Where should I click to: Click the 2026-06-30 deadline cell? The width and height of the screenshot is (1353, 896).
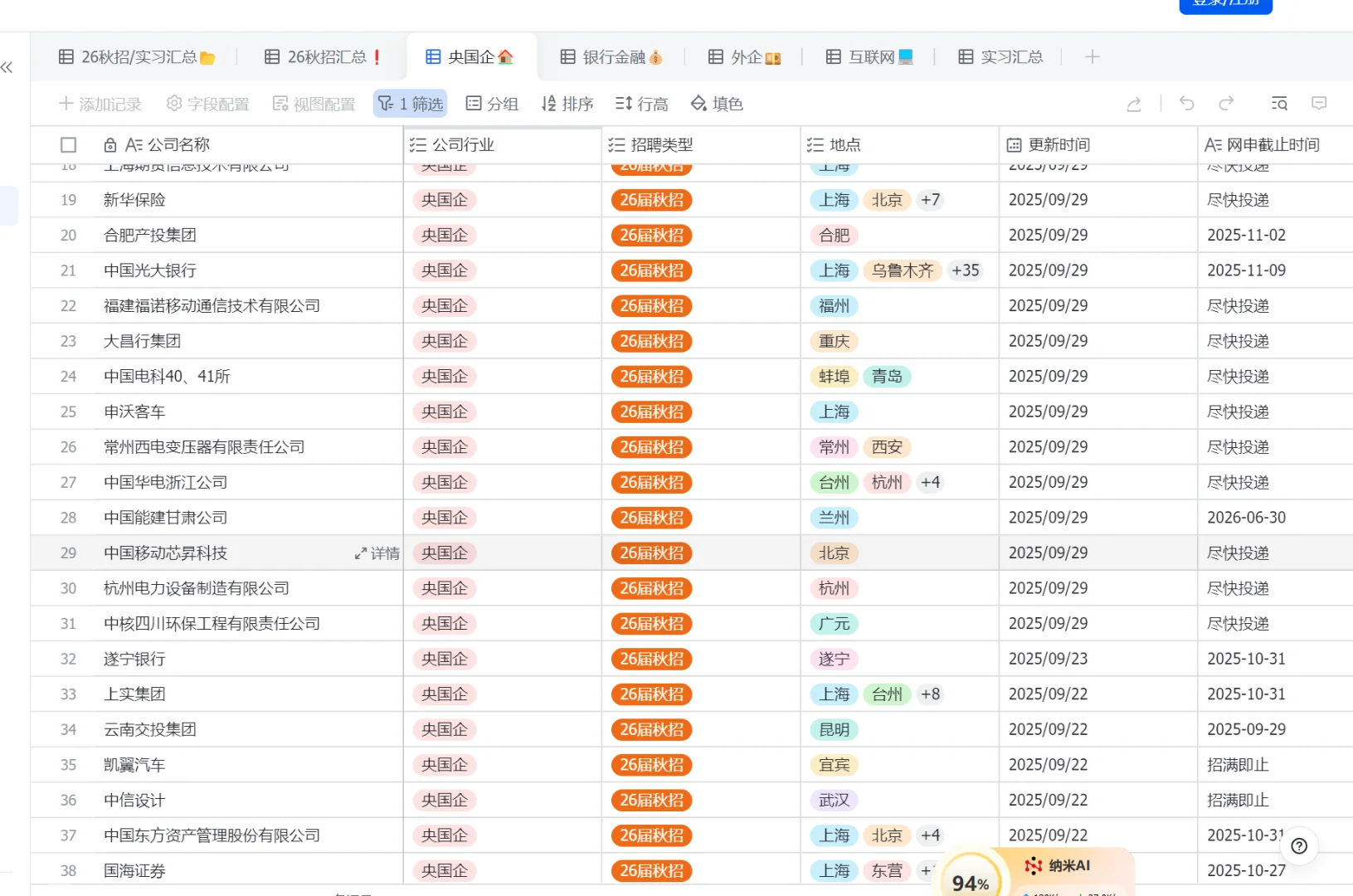tap(1276, 518)
